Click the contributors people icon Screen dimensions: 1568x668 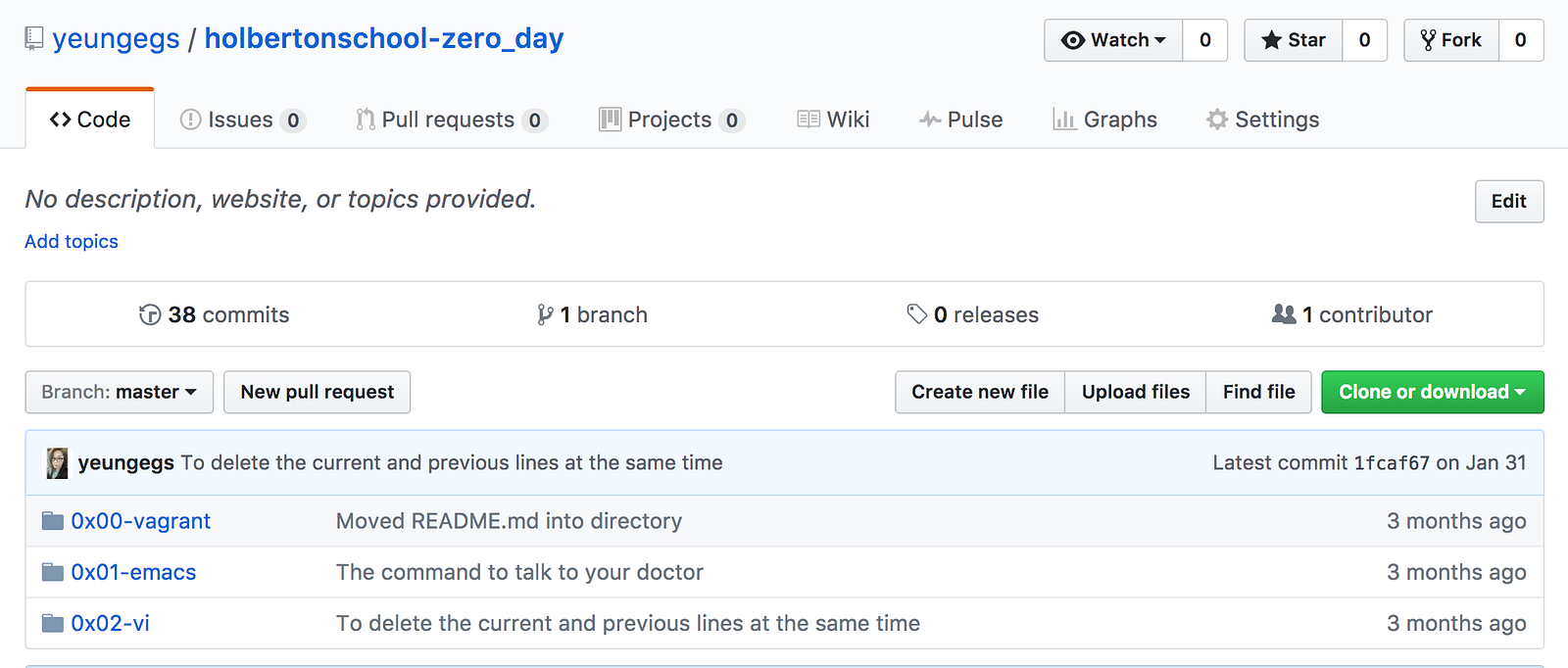(1284, 314)
